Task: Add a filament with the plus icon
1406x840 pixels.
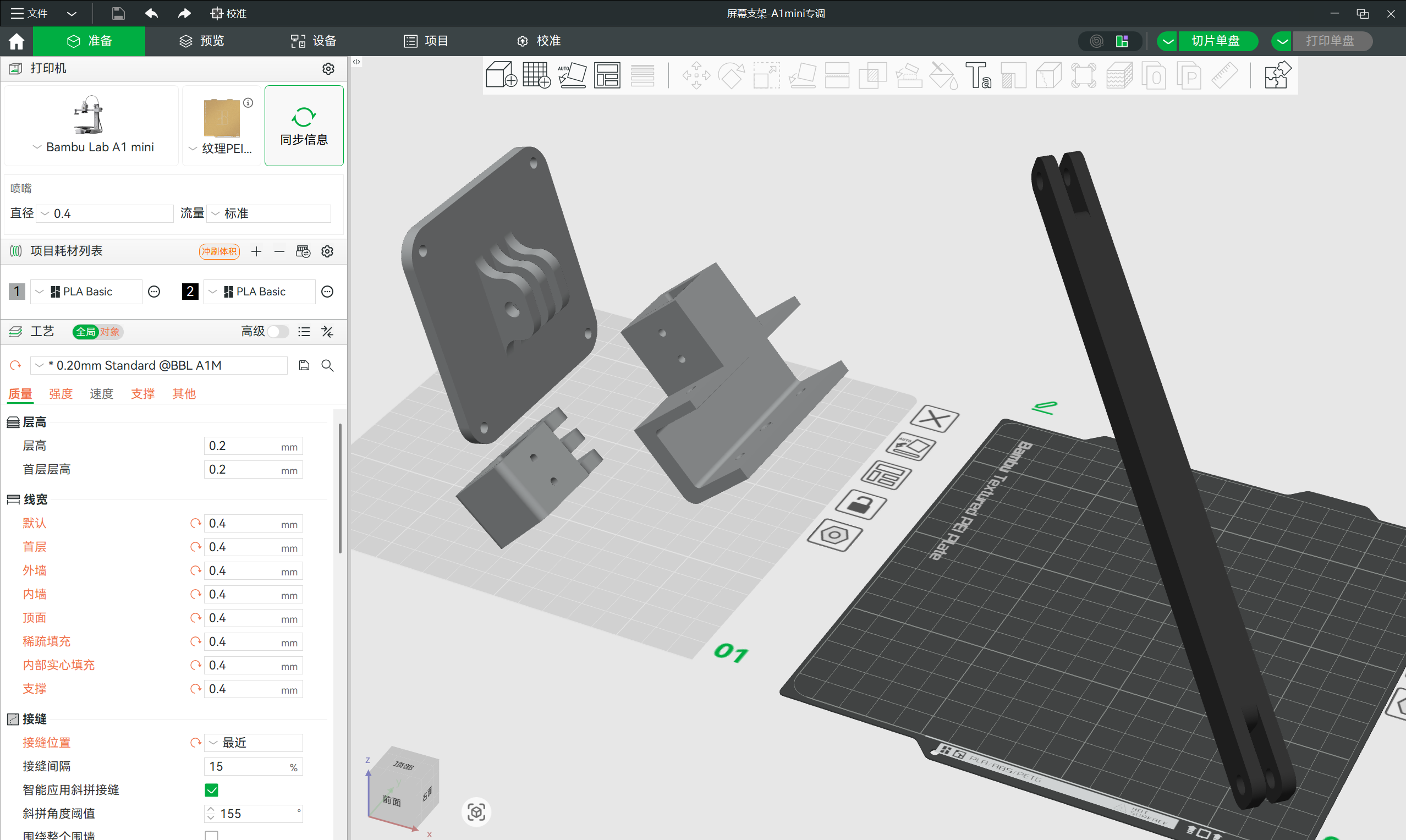Action: click(256, 251)
